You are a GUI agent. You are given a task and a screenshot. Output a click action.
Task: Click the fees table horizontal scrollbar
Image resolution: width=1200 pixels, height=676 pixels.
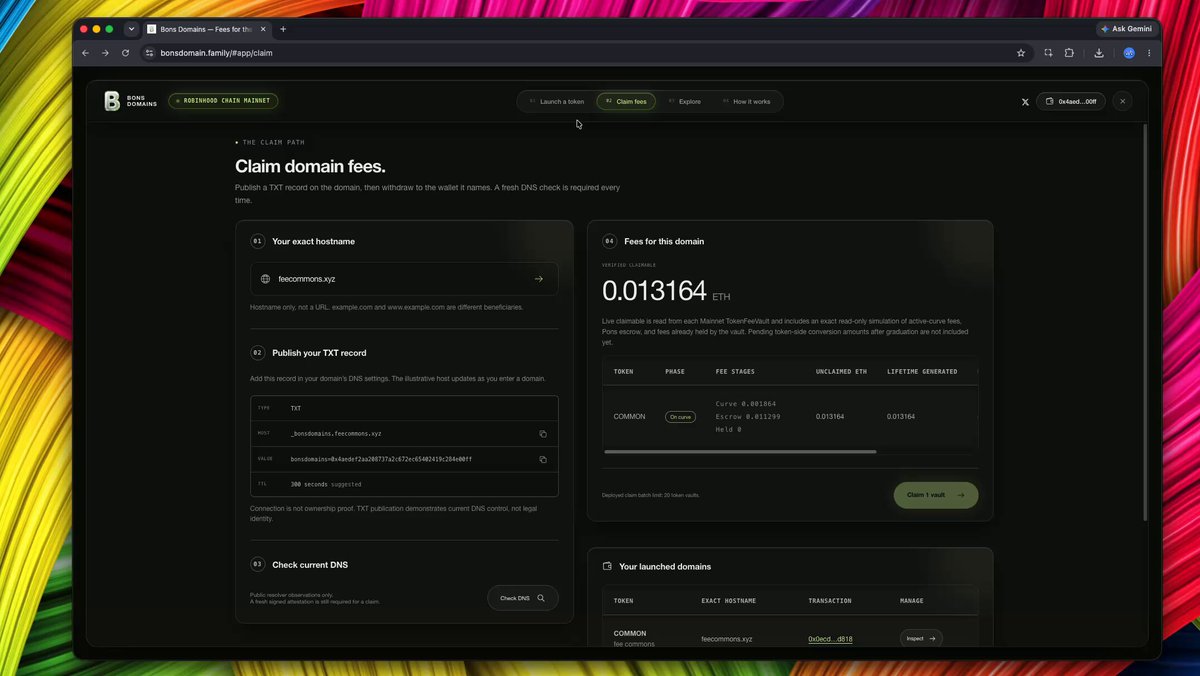pos(740,452)
